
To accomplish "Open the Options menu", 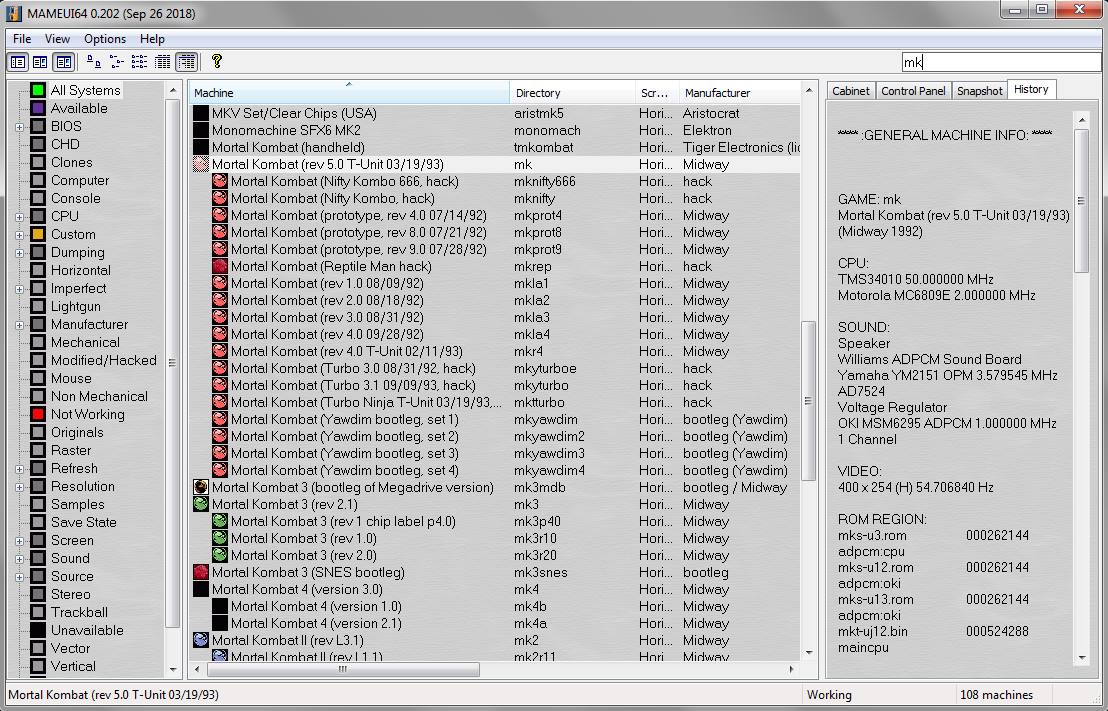I will pos(105,39).
